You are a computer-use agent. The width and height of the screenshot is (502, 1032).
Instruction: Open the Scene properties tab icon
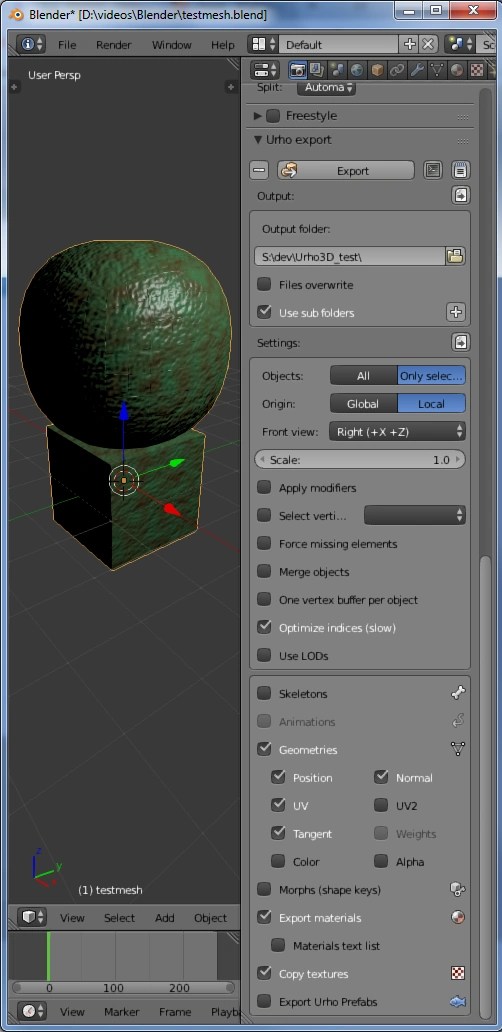[337, 70]
